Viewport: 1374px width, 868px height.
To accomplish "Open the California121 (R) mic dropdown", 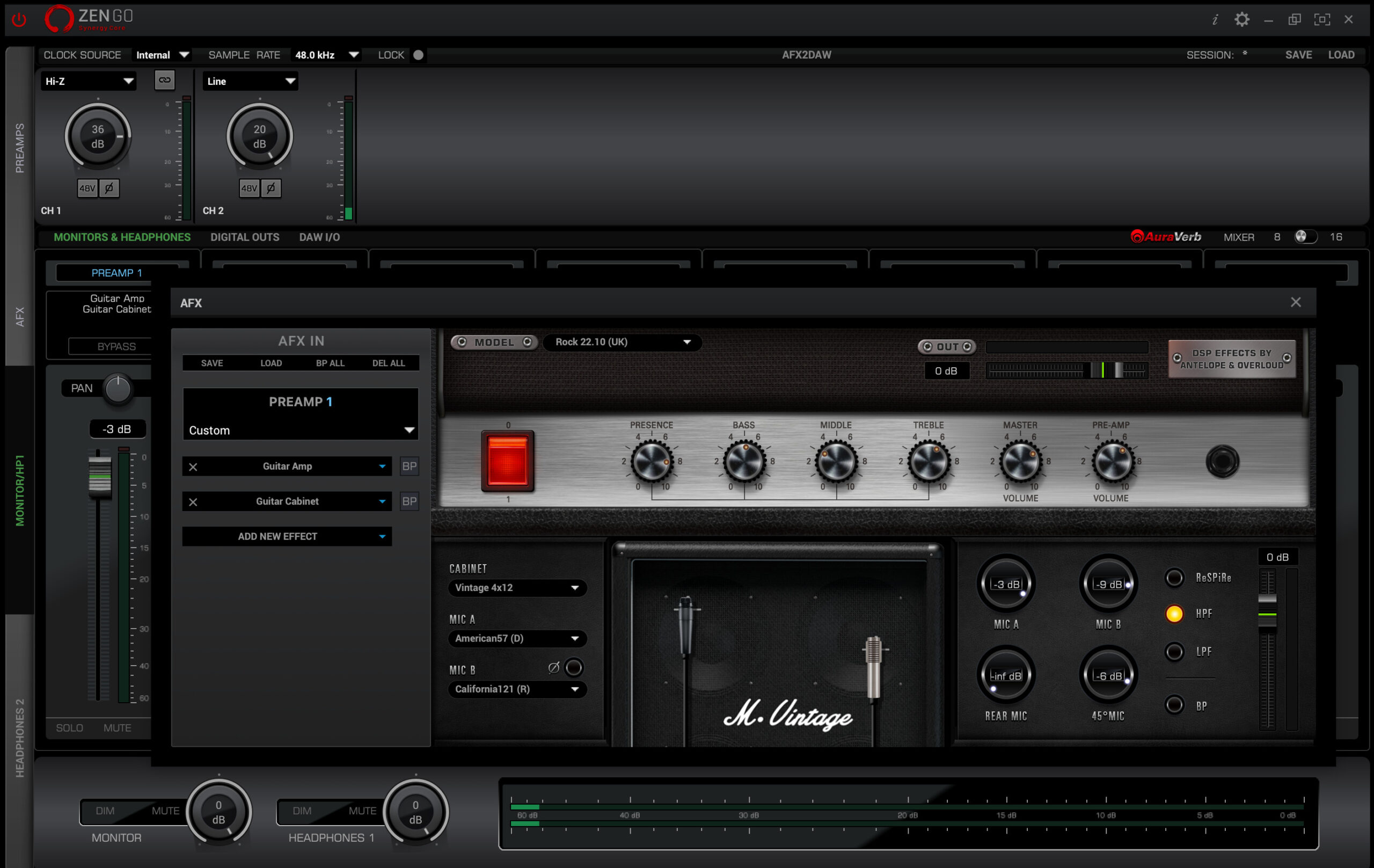I will pos(517,689).
